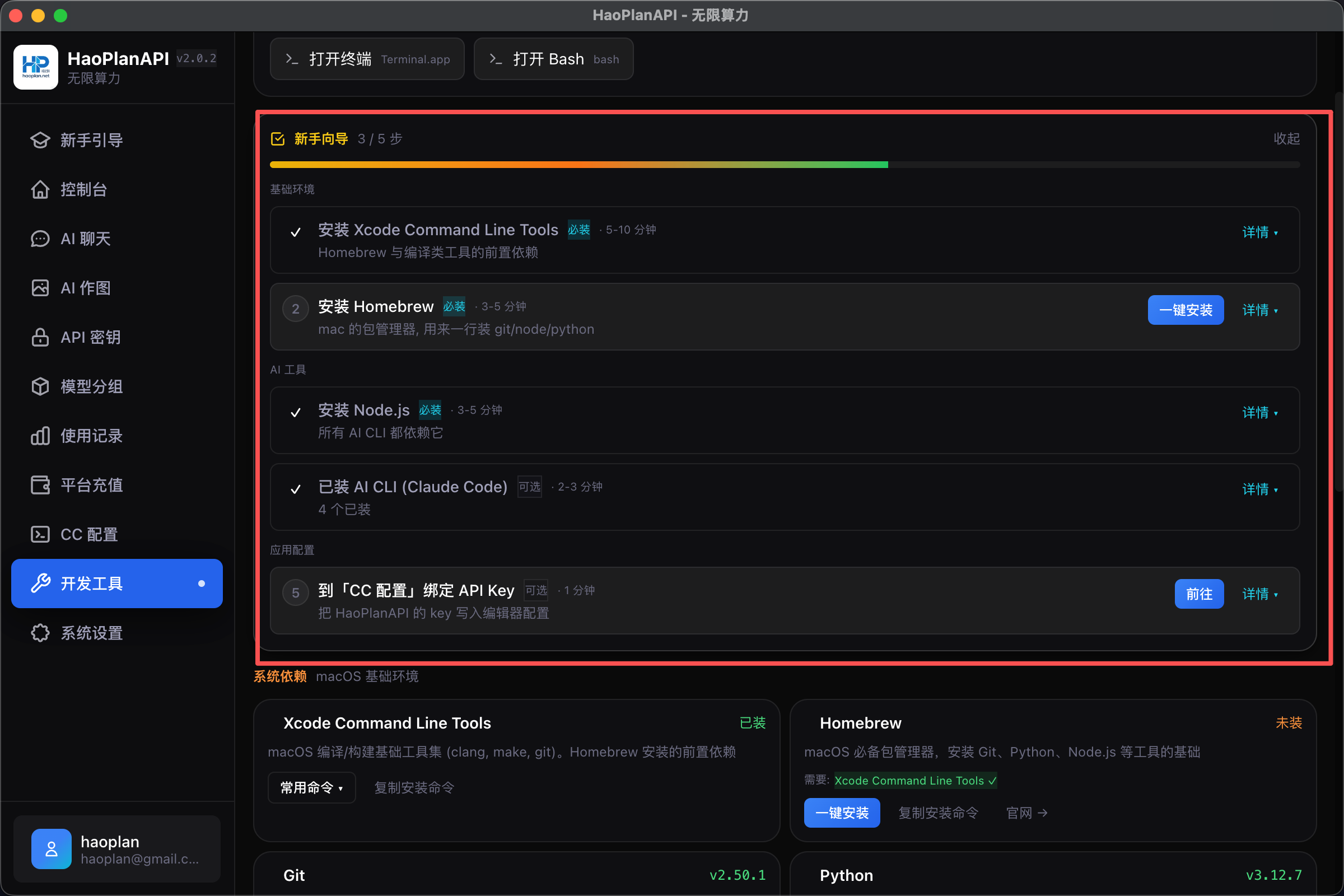Image resolution: width=1344 pixels, height=896 pixels.
Task: Click the 未装 status on Homebrew card
Action: coord(1289,723)
